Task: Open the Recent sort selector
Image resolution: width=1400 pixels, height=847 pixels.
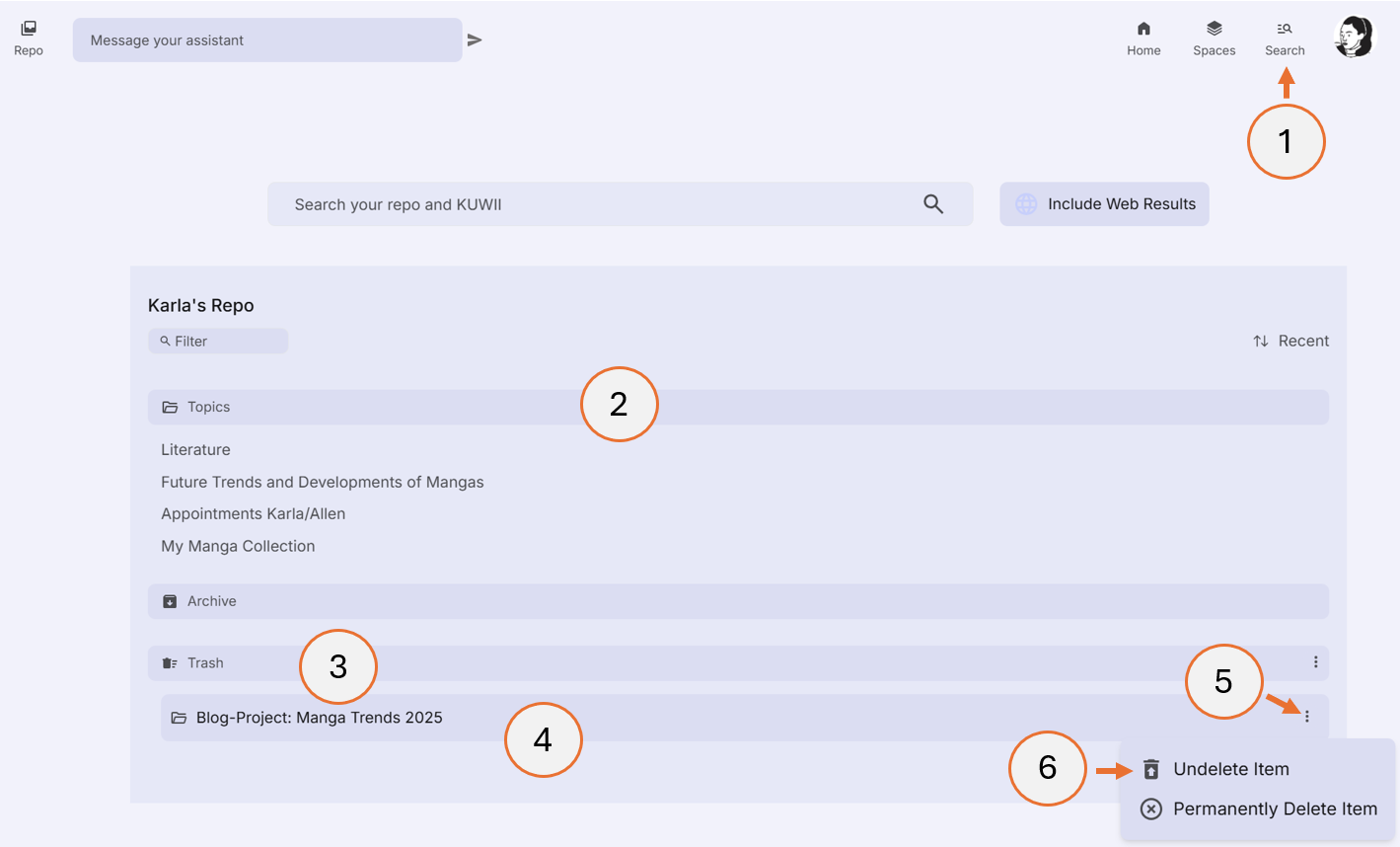Action: [x=1290, y=341]
